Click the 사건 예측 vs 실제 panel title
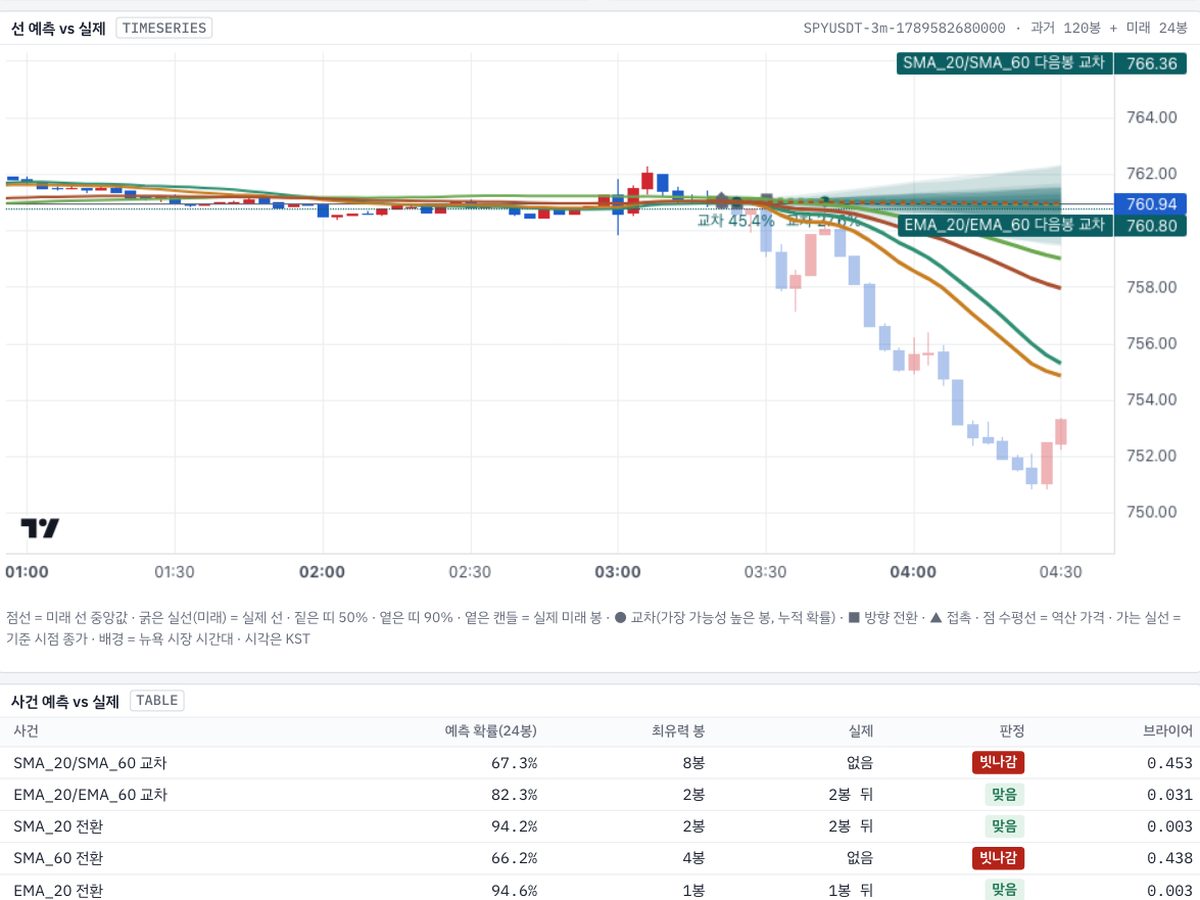Viewport: 1200px width, 900px height. (x=65, y=701)
